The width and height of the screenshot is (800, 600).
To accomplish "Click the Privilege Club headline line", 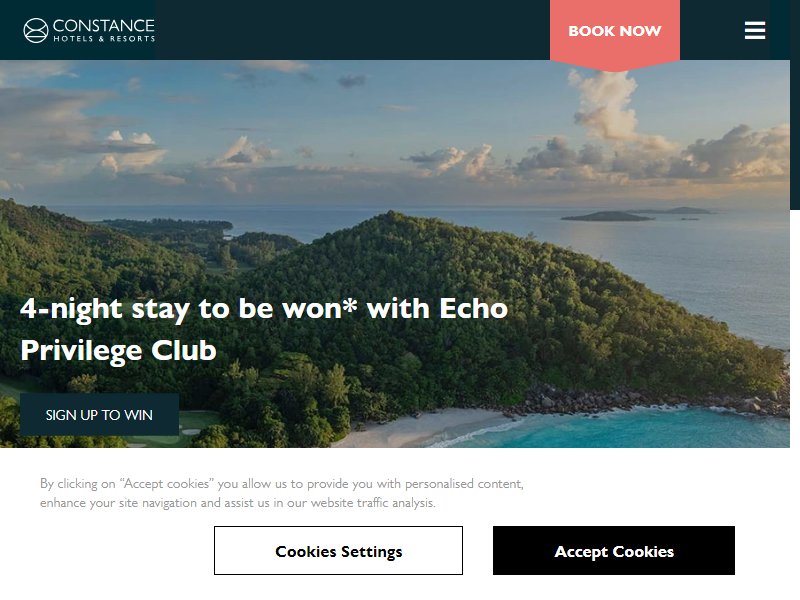I will (118, 351).
